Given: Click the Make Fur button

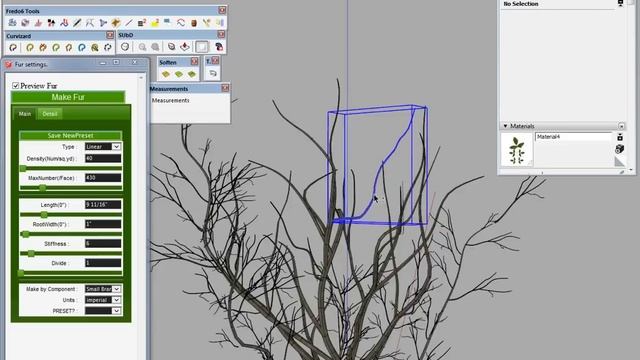Looking at the screenshot, I should coord(68,97).
